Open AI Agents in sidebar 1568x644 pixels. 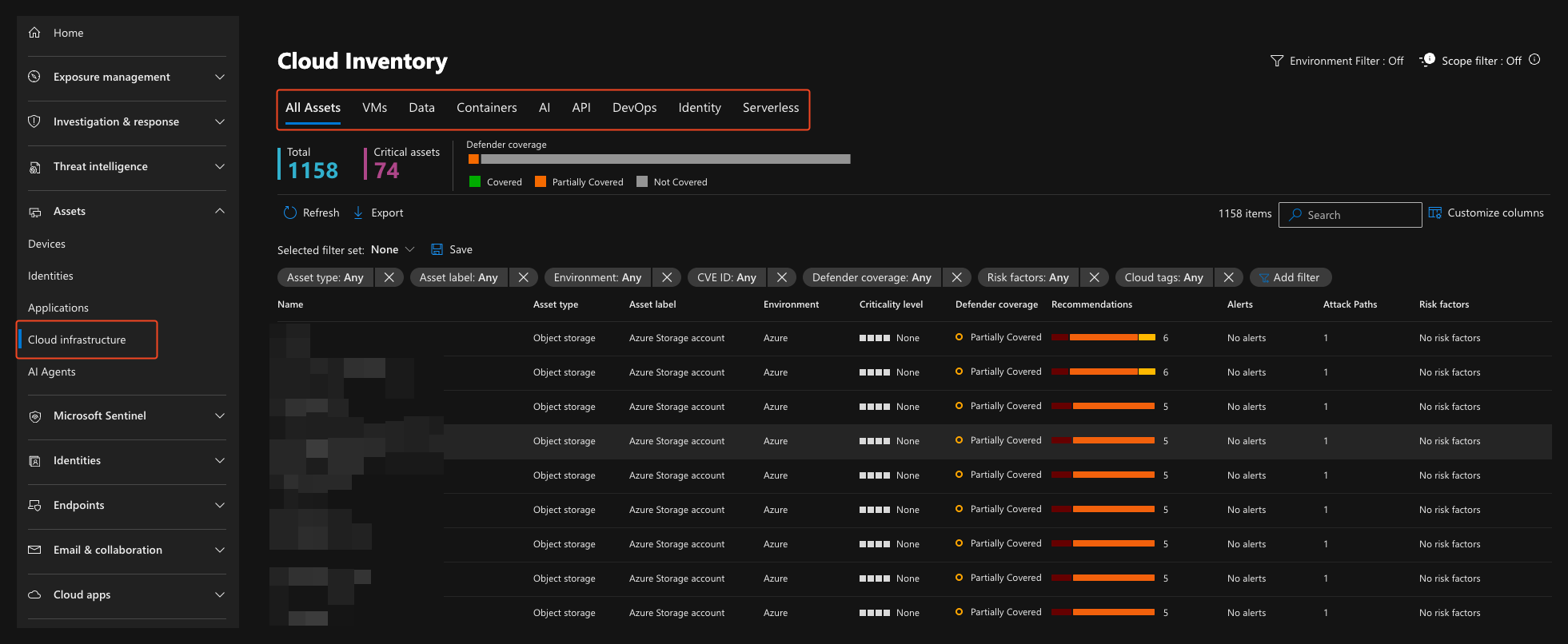52,372
